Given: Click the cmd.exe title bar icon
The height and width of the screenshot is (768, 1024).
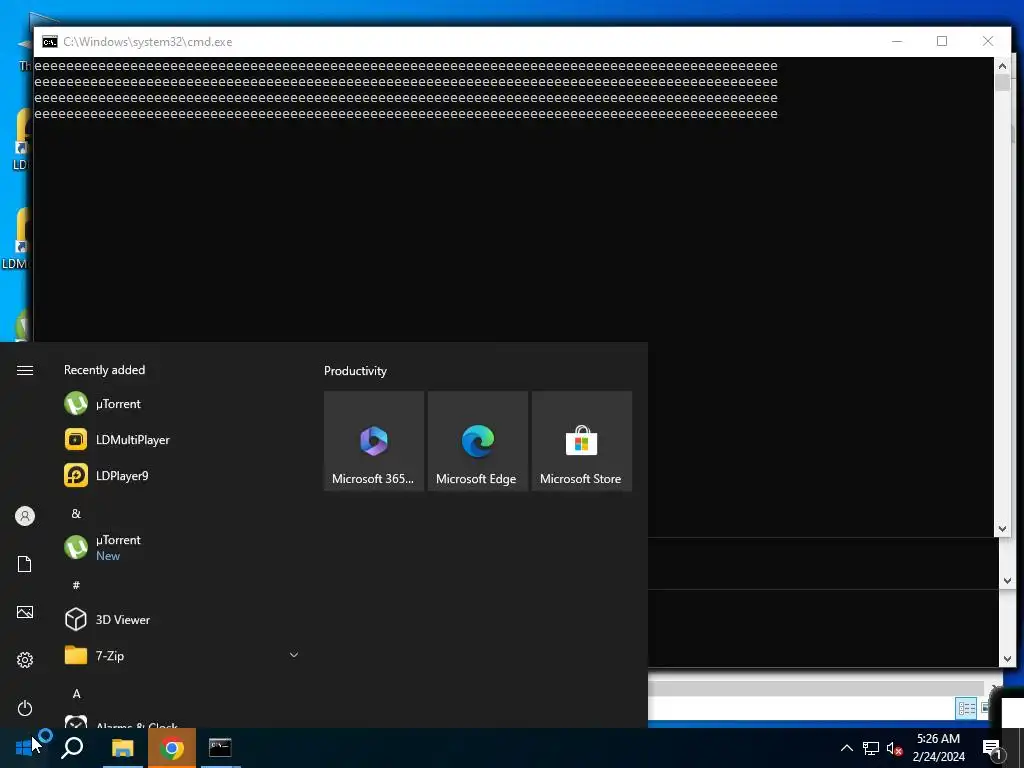Looking at the screenshot, I should pos(50,42).
